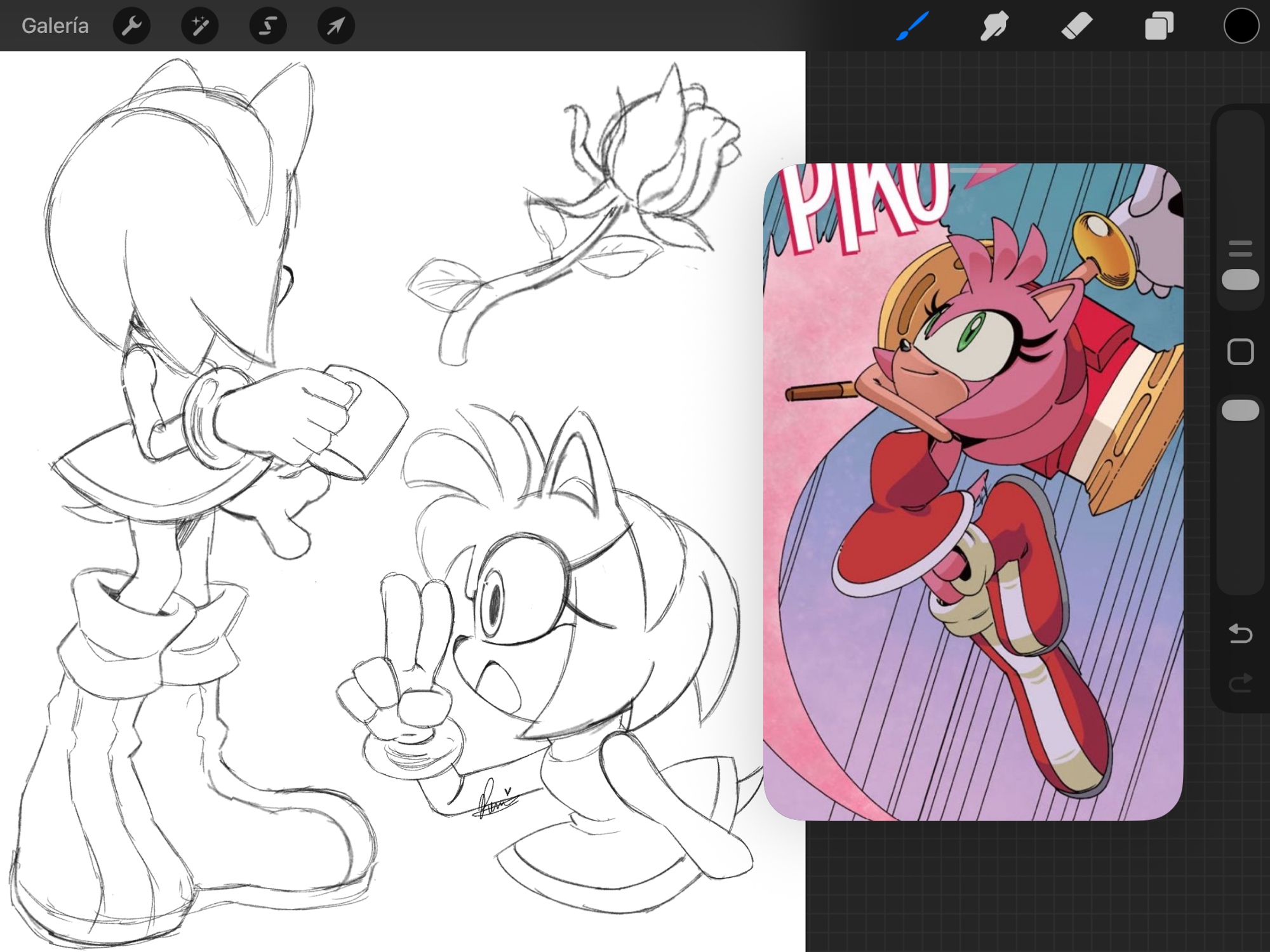Open the Adjustments magic wand menu
This screenshot has width=1270, height=952.
point(199,26)
